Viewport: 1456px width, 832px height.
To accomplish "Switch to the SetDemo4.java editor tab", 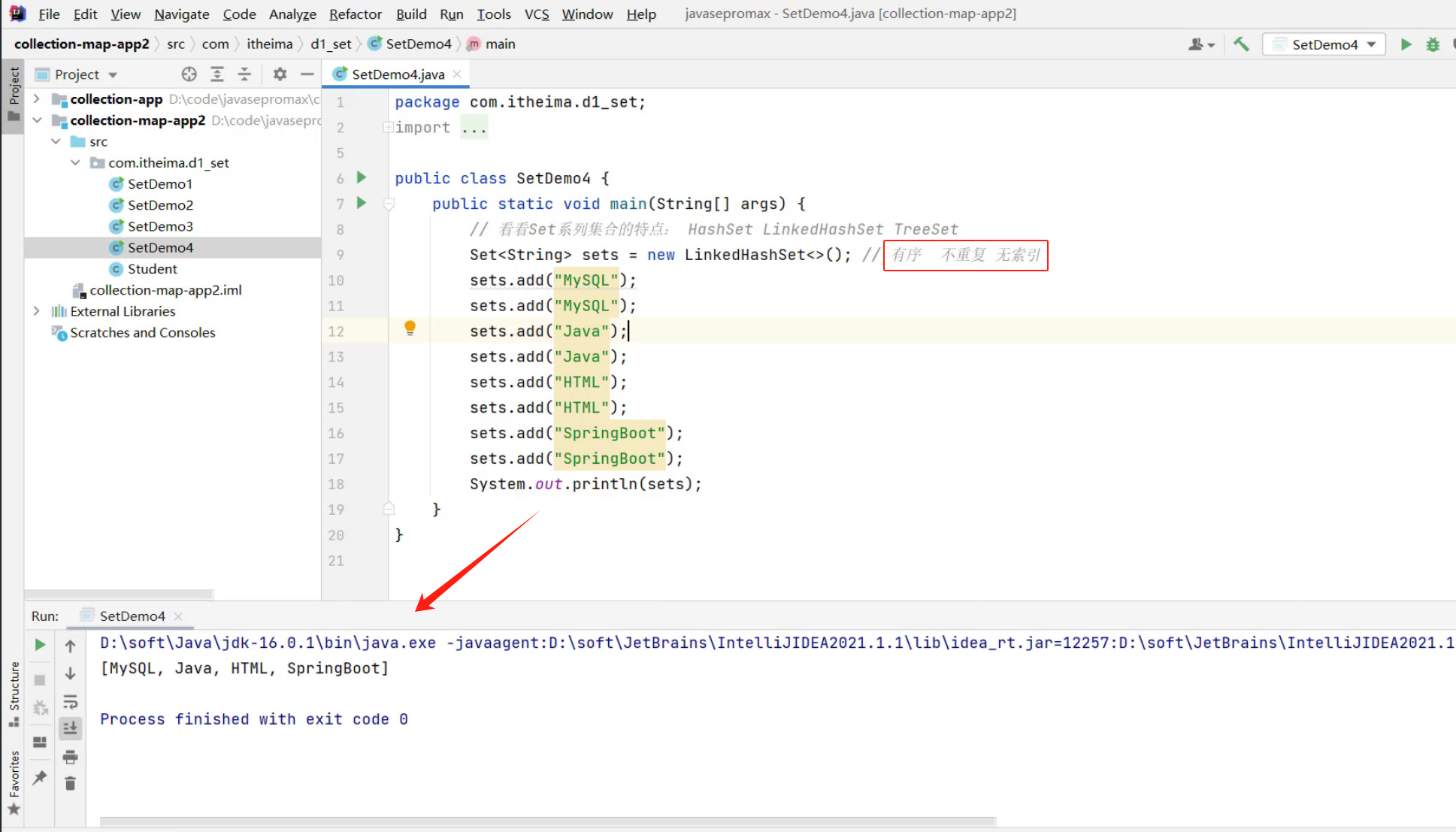I will (x=398, y=74).
